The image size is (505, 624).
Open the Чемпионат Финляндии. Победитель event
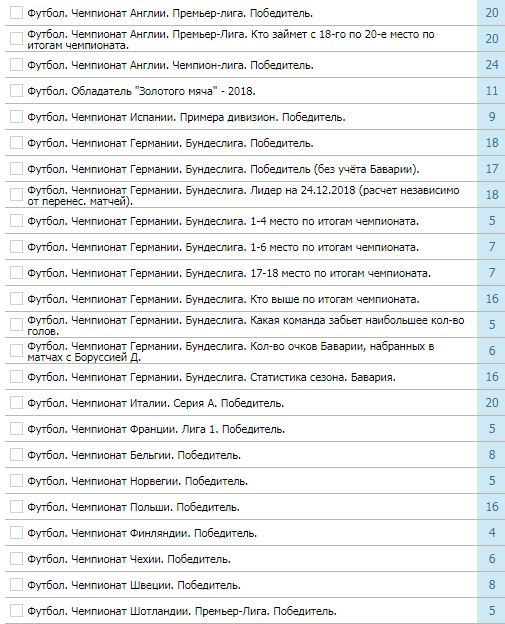[x=142, y=533]
